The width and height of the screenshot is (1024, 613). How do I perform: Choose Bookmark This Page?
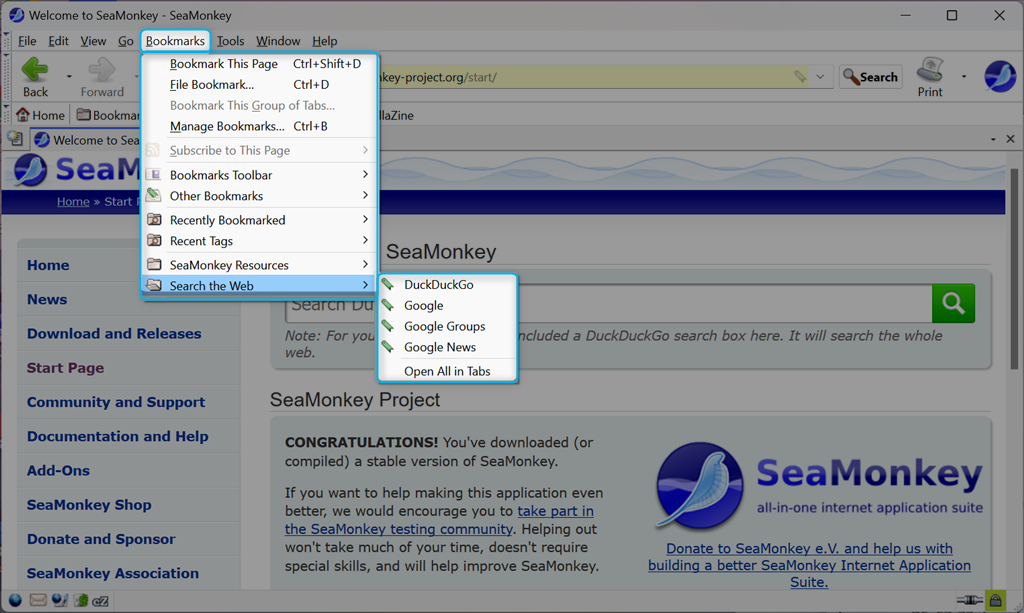pos(260,64)
